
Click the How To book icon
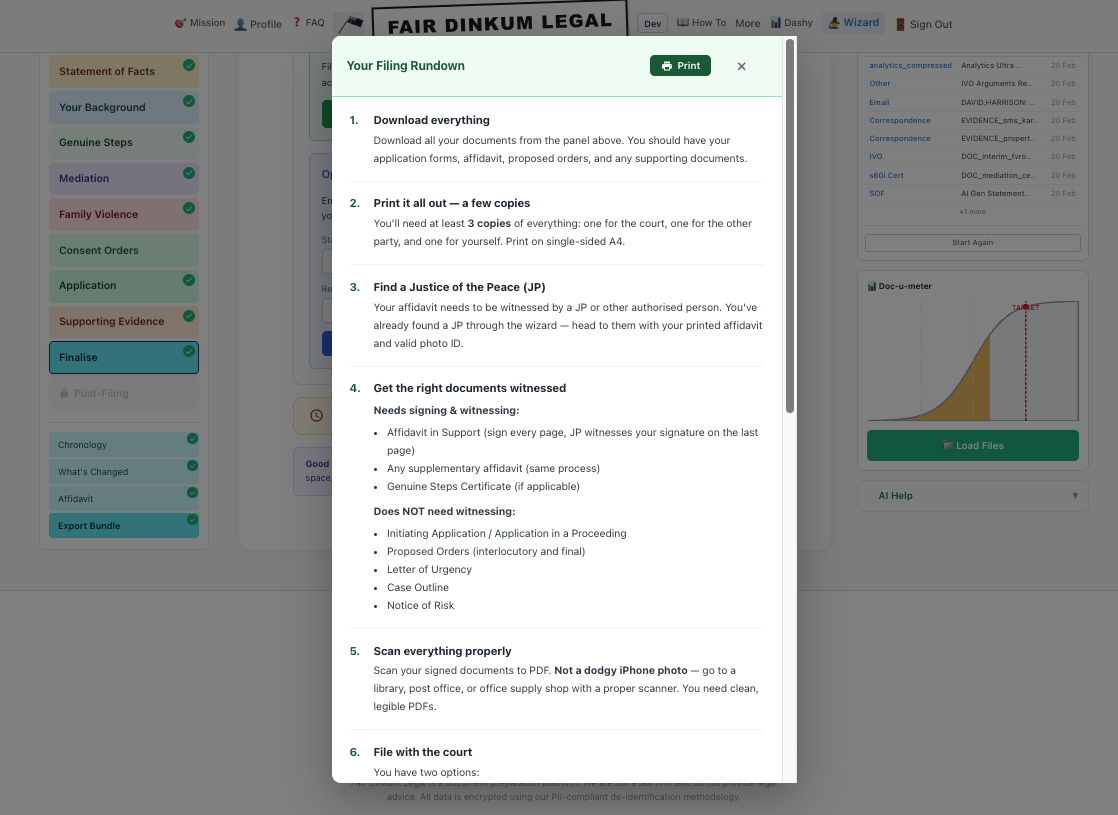point(682,23)
